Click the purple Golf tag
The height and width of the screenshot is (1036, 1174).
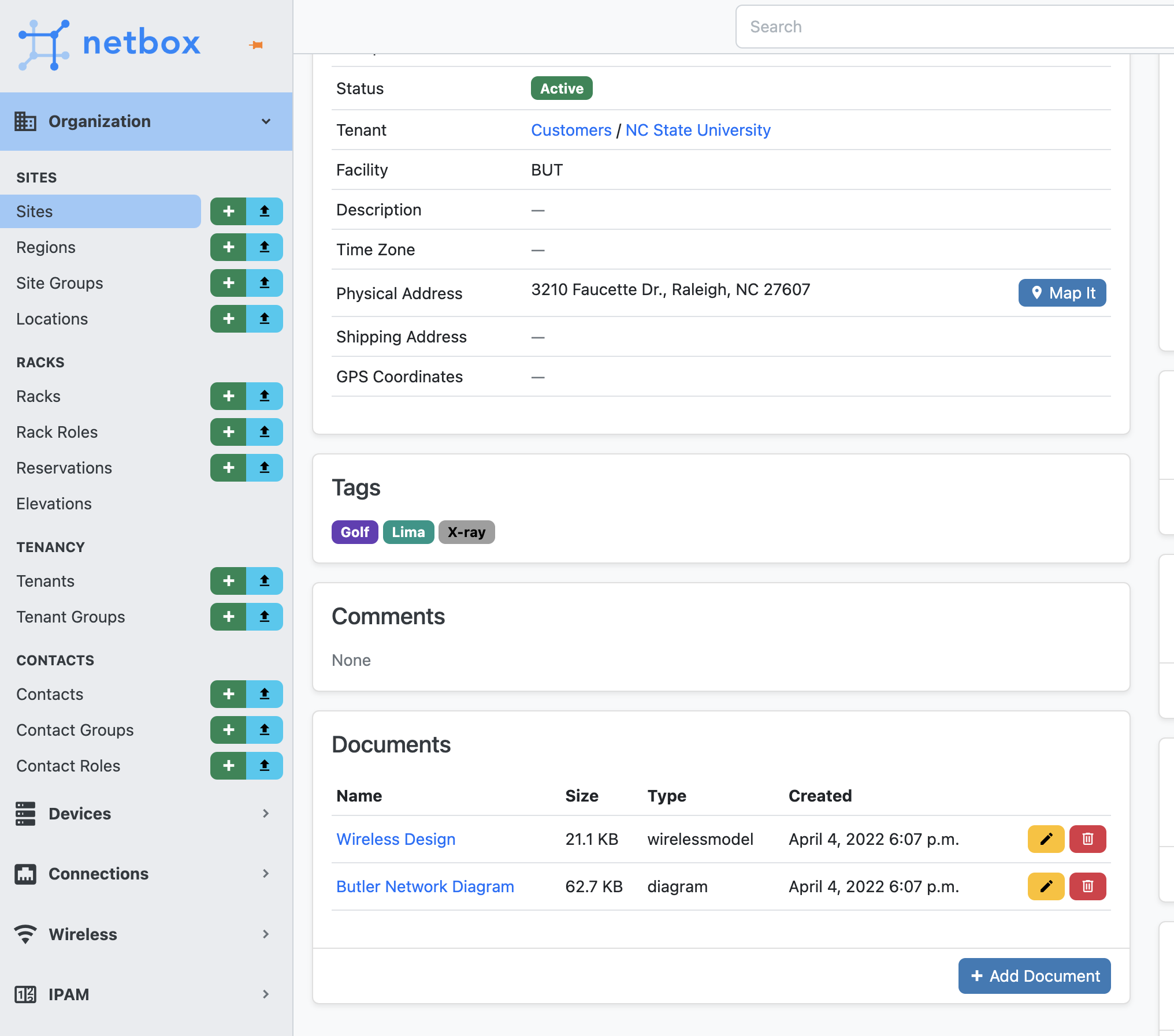coord(354,532)
